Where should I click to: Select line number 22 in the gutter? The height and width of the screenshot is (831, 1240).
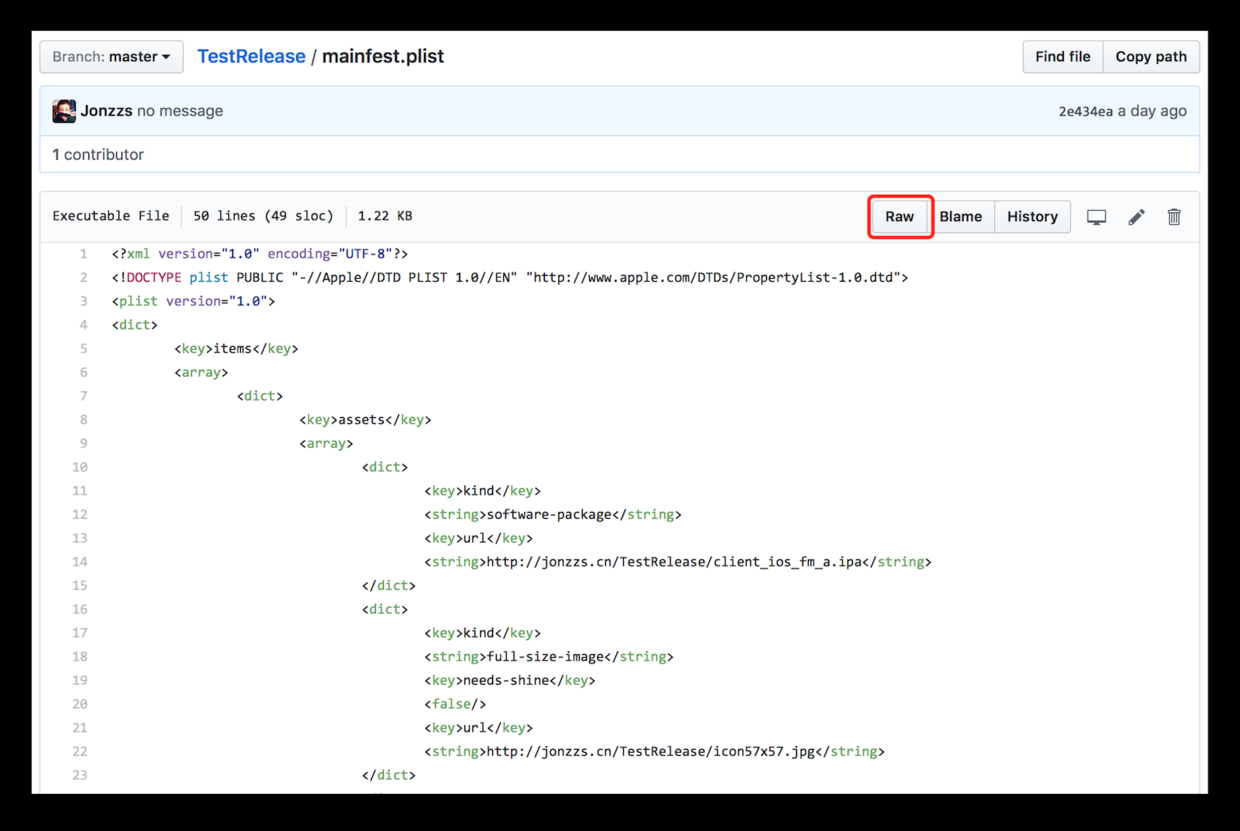coord(80,751)
